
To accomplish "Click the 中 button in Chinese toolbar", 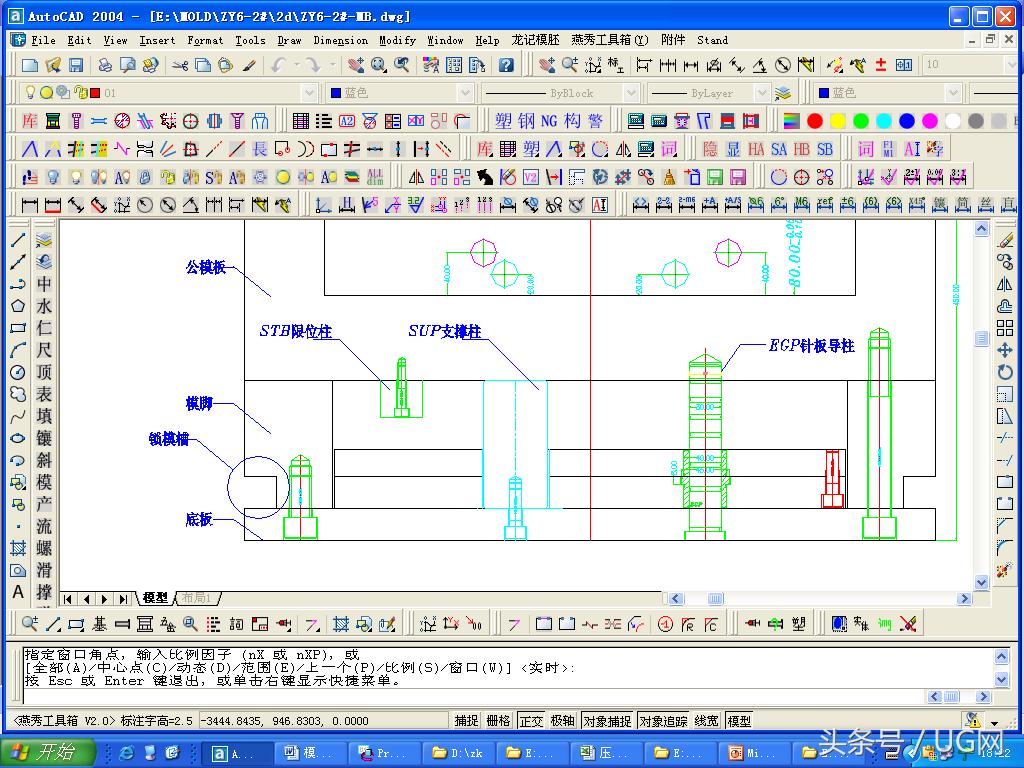I will tap(44, 284).
